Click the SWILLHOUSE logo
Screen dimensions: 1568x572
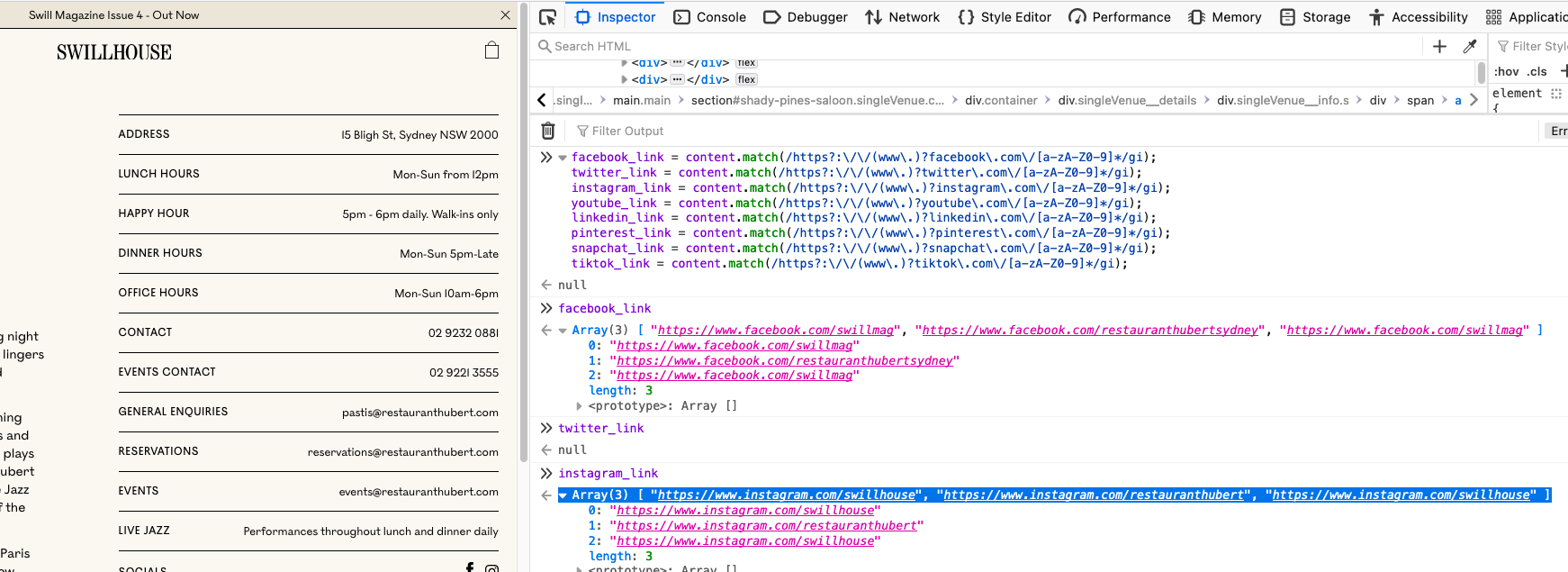tap(114, 52)
